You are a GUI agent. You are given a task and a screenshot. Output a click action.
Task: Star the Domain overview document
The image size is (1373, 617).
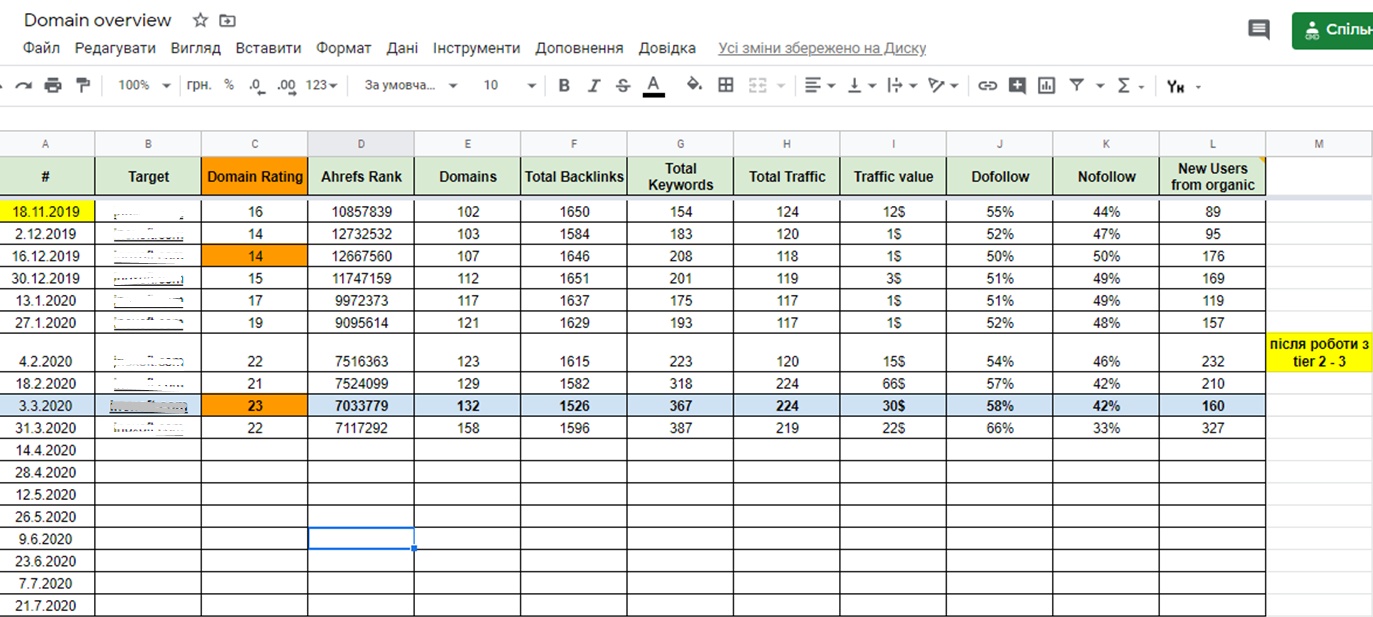200,20
